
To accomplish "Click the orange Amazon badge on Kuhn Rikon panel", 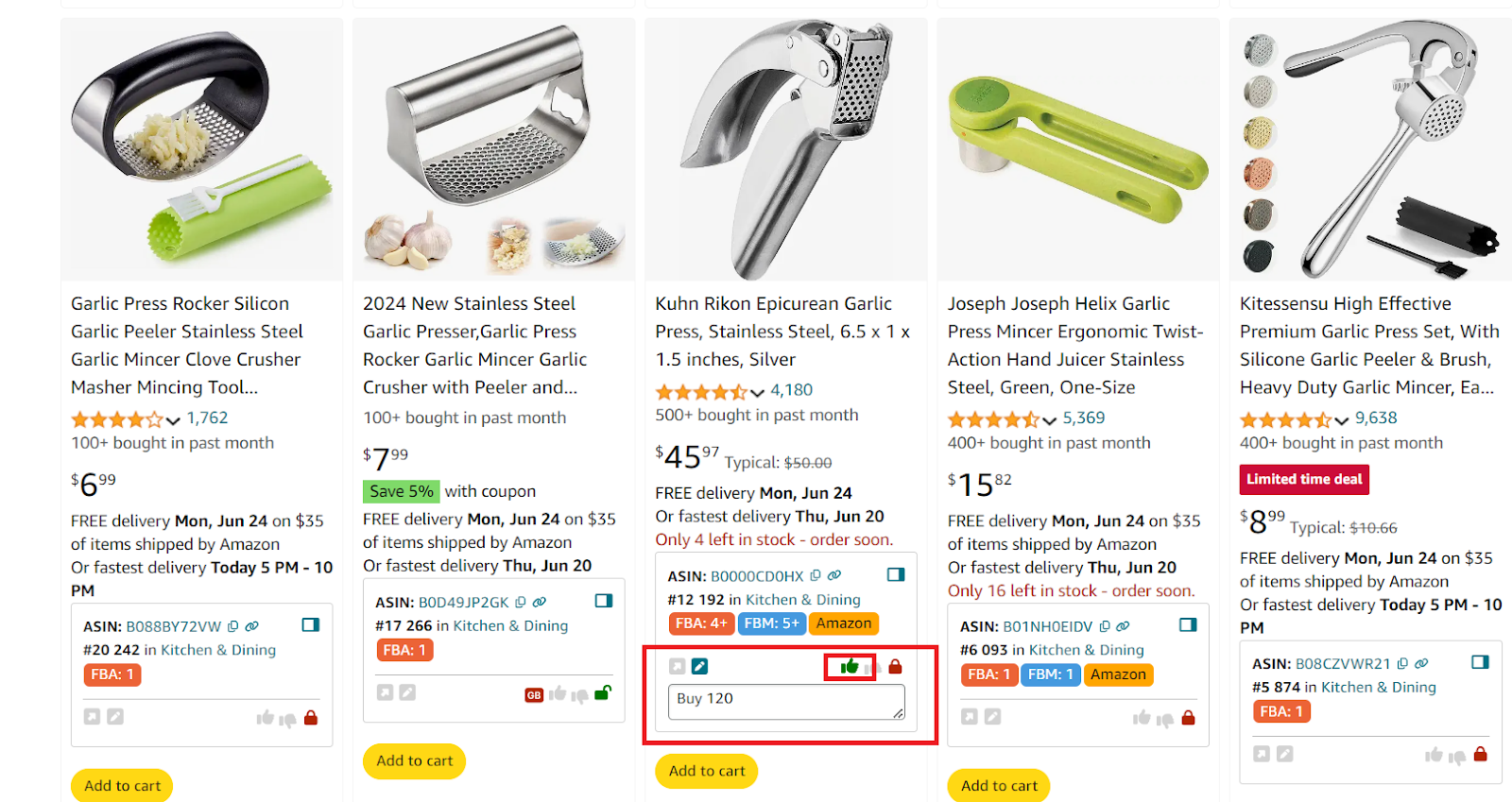I will click(x=843, y=623).
